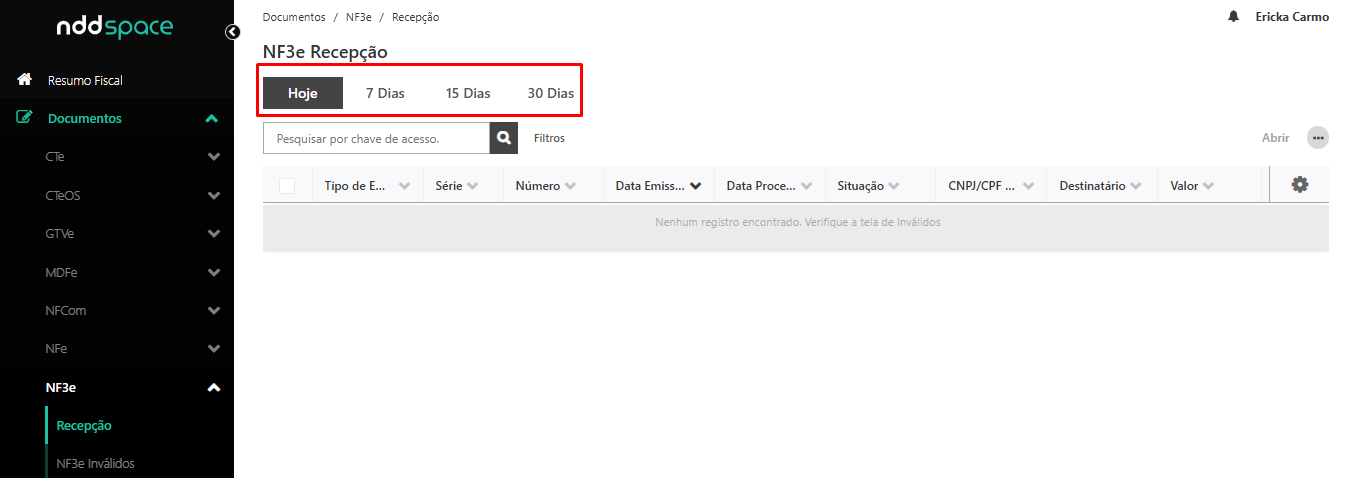Toggle the select-all checkbox in table header
The image size is (1352, 478).
[x=287, y=185]
